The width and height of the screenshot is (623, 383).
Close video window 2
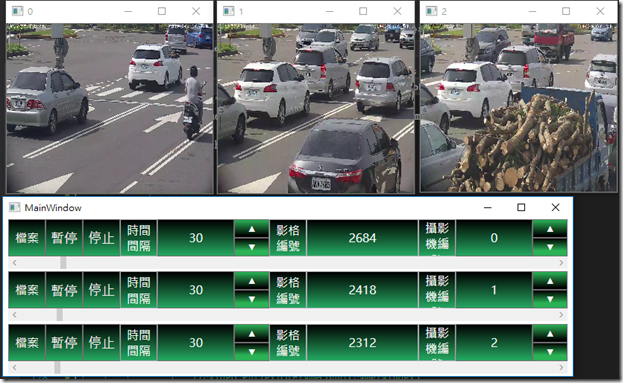coord(600,11)
